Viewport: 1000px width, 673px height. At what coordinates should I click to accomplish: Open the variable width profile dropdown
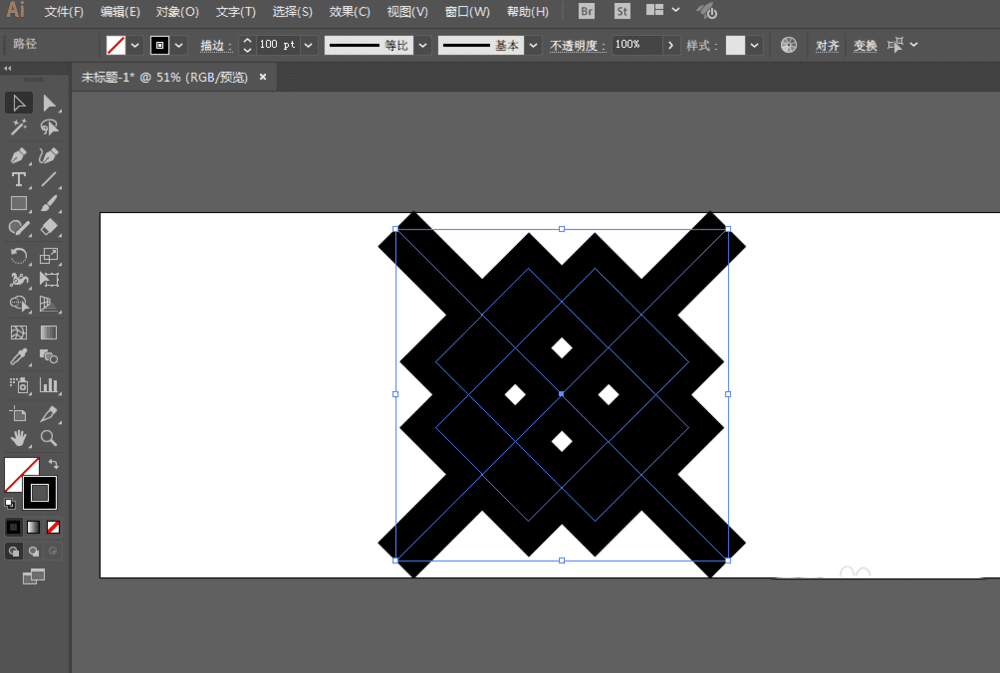coord(423,45)
